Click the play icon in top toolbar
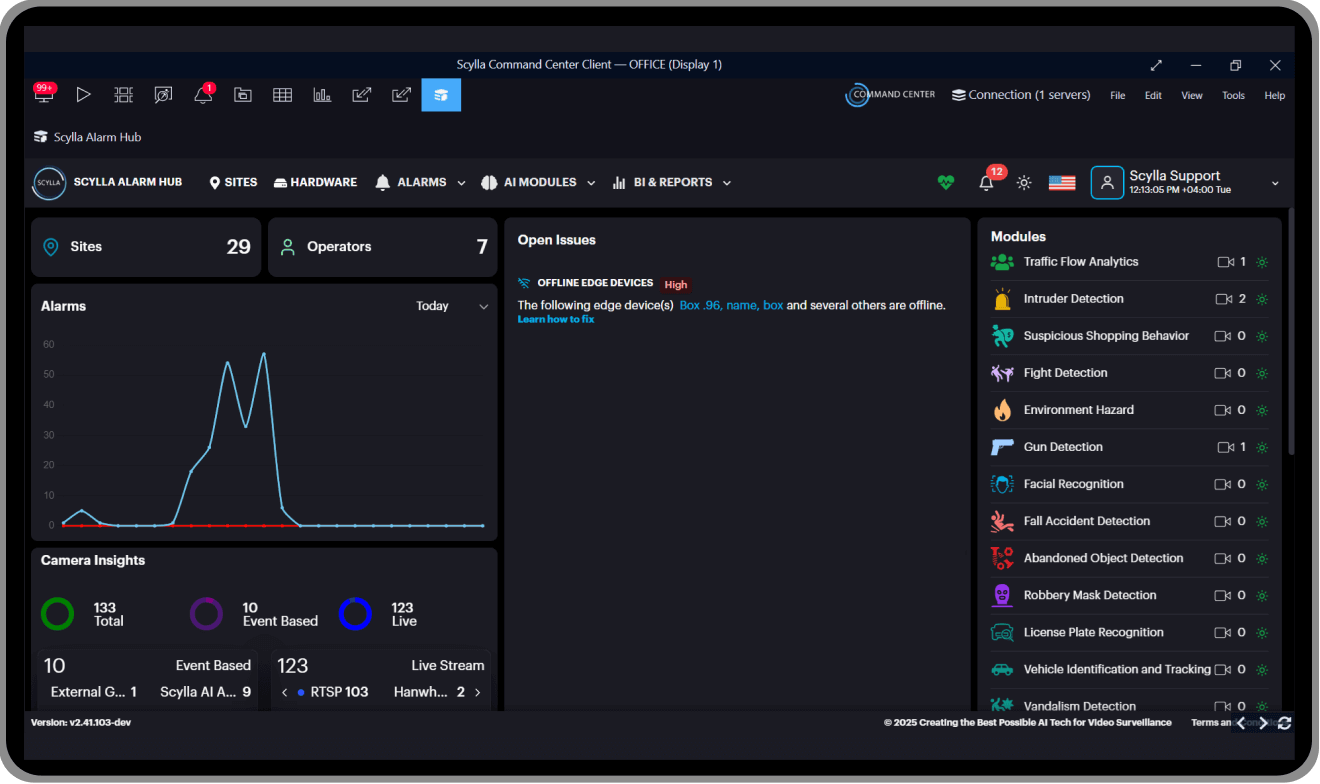1320x784 pixels. pos(84,95)
